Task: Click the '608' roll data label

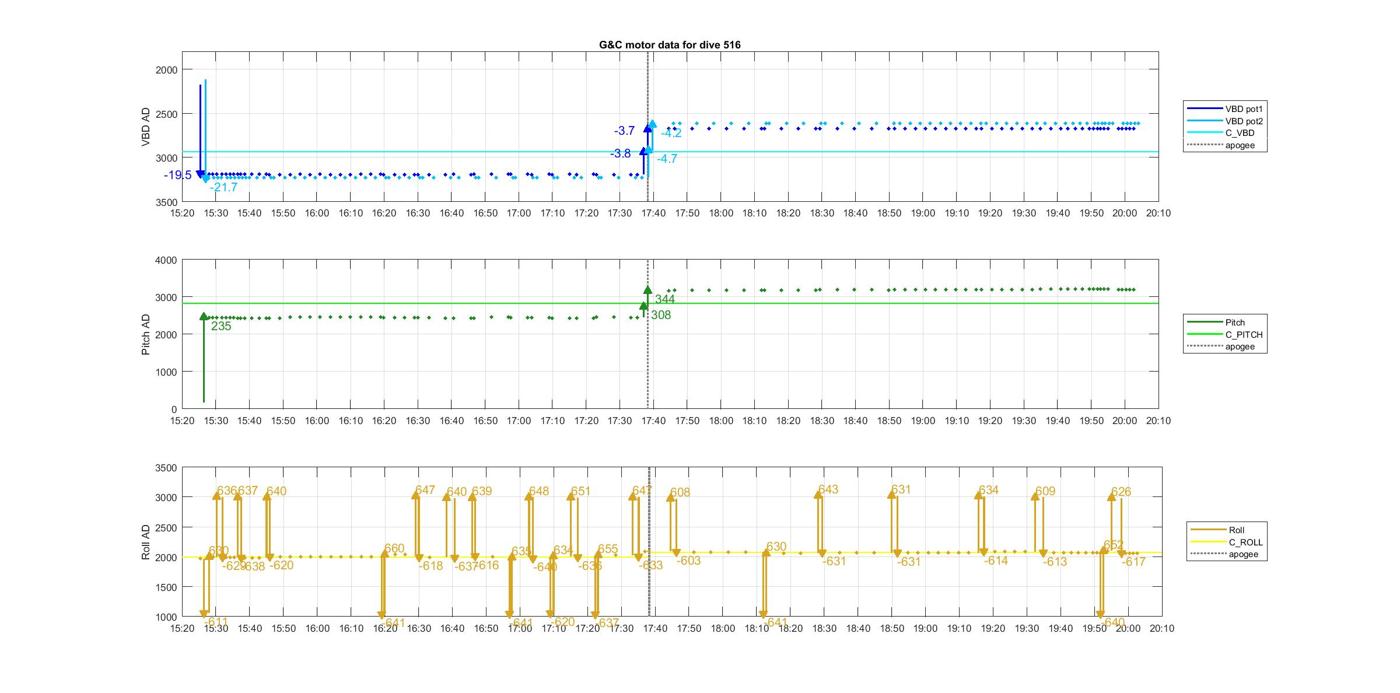Action: (x=680, y=493)
